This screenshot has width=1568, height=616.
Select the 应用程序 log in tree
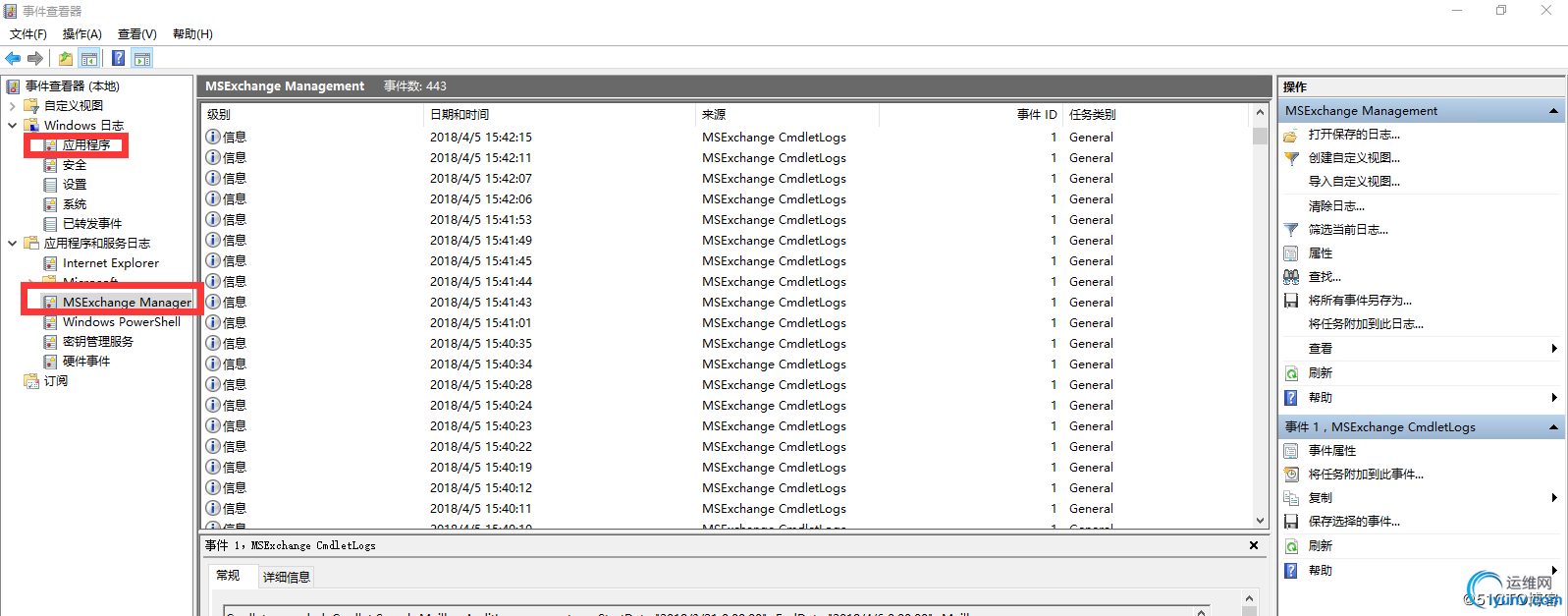(86, 145)
